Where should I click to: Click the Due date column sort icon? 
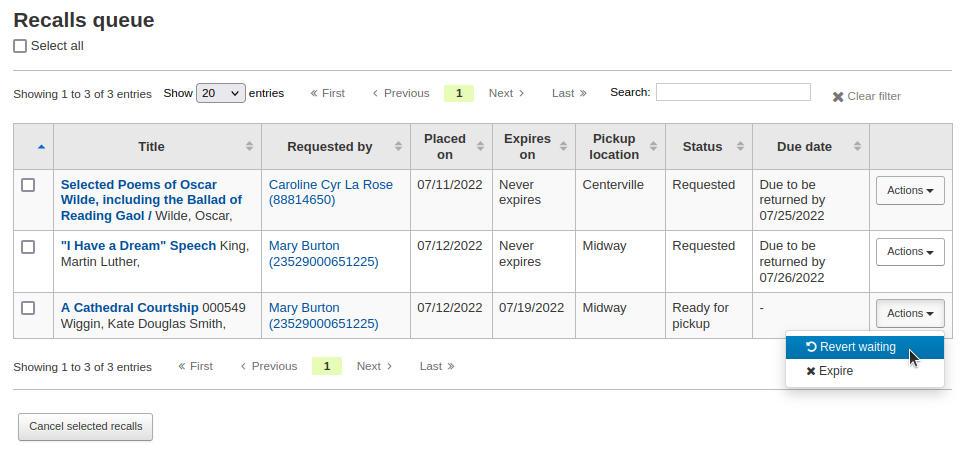pyautogui.click(x=857, y=147)
